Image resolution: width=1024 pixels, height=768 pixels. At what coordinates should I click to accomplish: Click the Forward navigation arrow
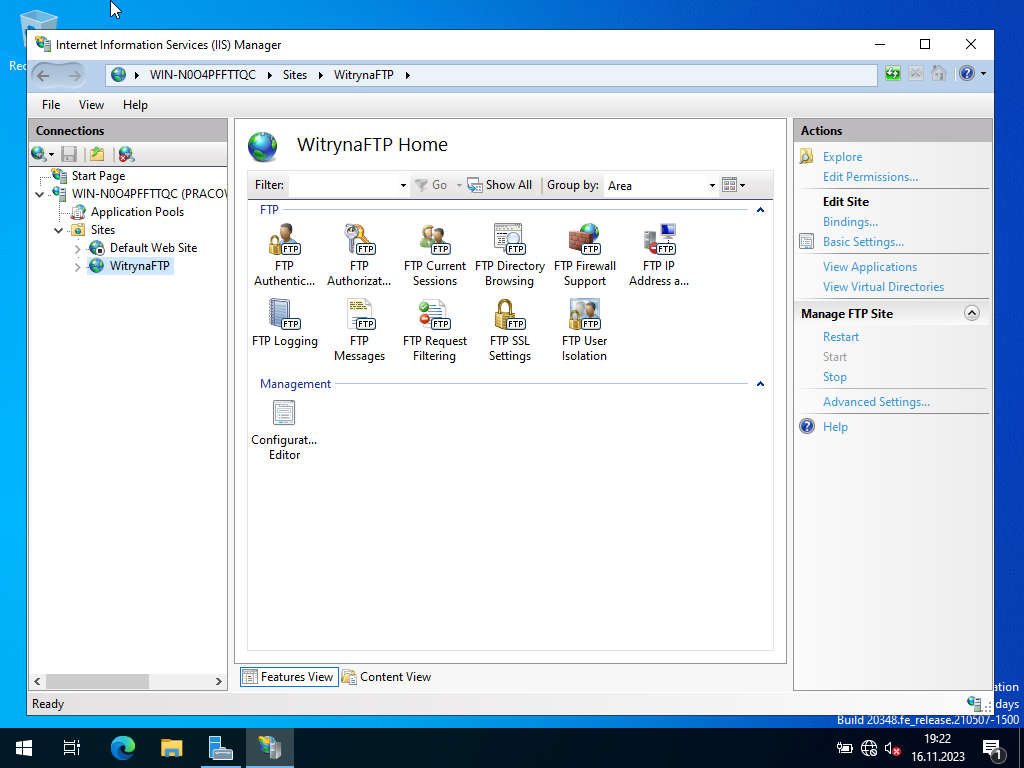click(x=74, y=75)
